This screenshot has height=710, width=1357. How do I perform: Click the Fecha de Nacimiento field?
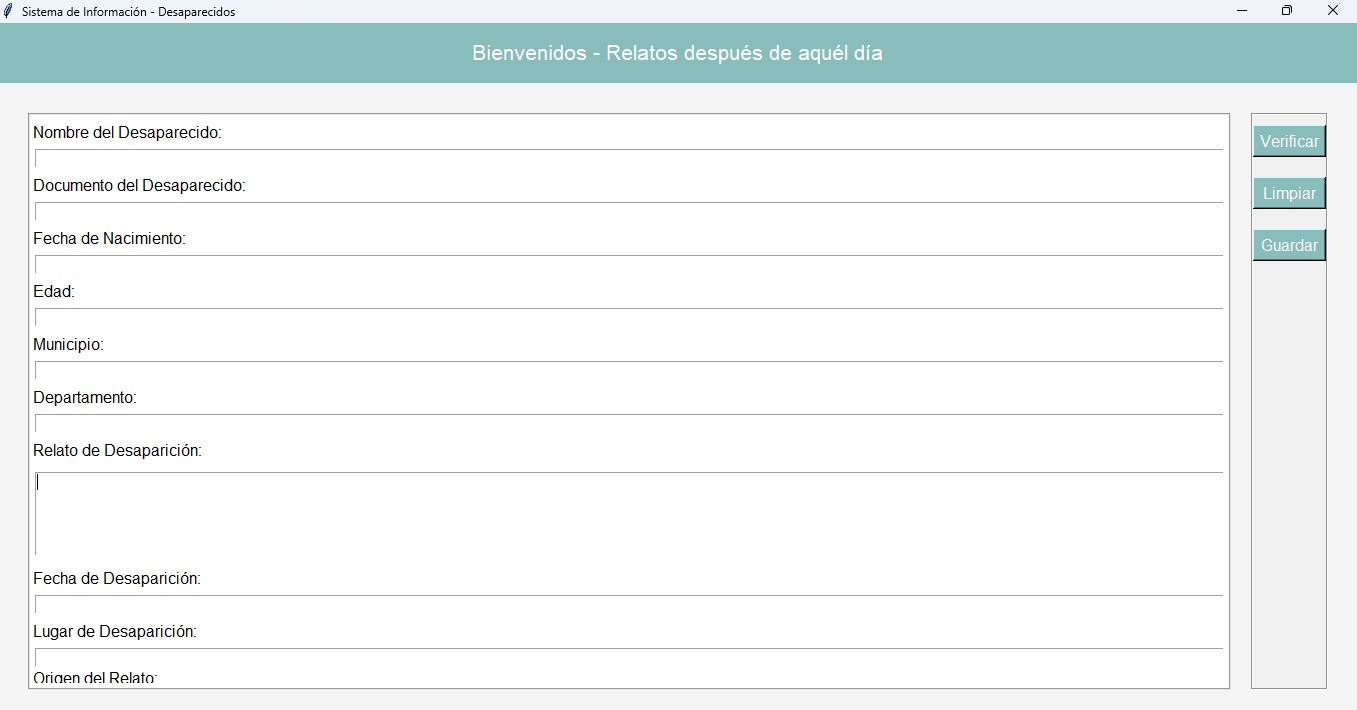coord(629,264)
